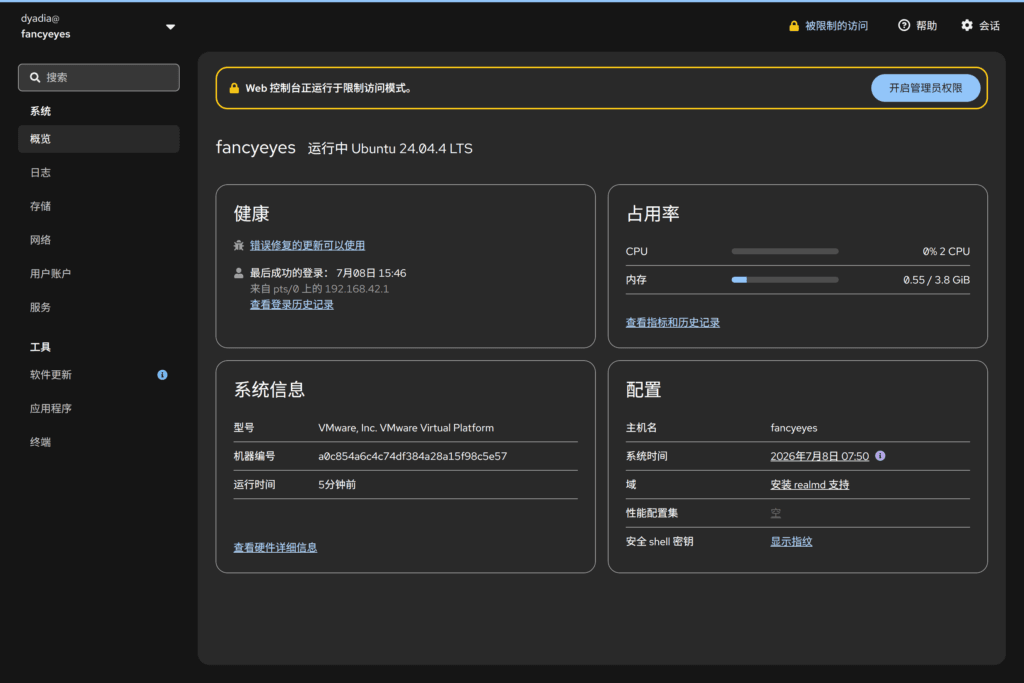
Task: Open the 会话 menu
Action: point(980,25)
